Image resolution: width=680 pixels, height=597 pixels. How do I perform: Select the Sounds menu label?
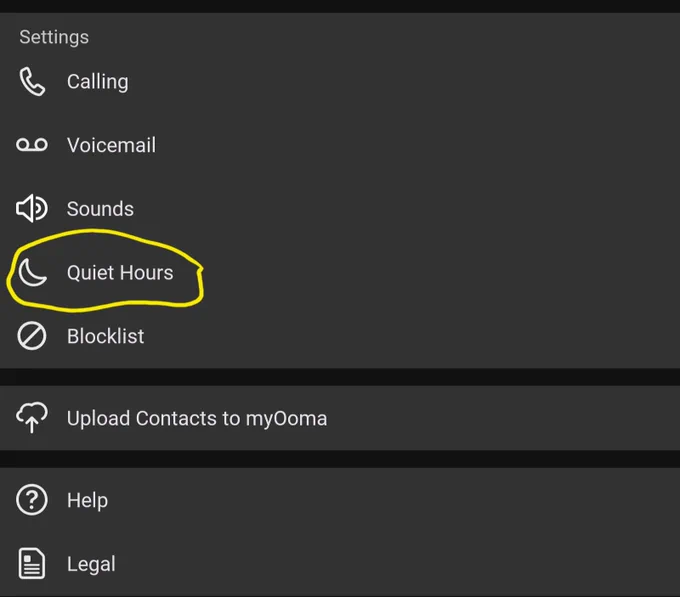coord(100,209)
